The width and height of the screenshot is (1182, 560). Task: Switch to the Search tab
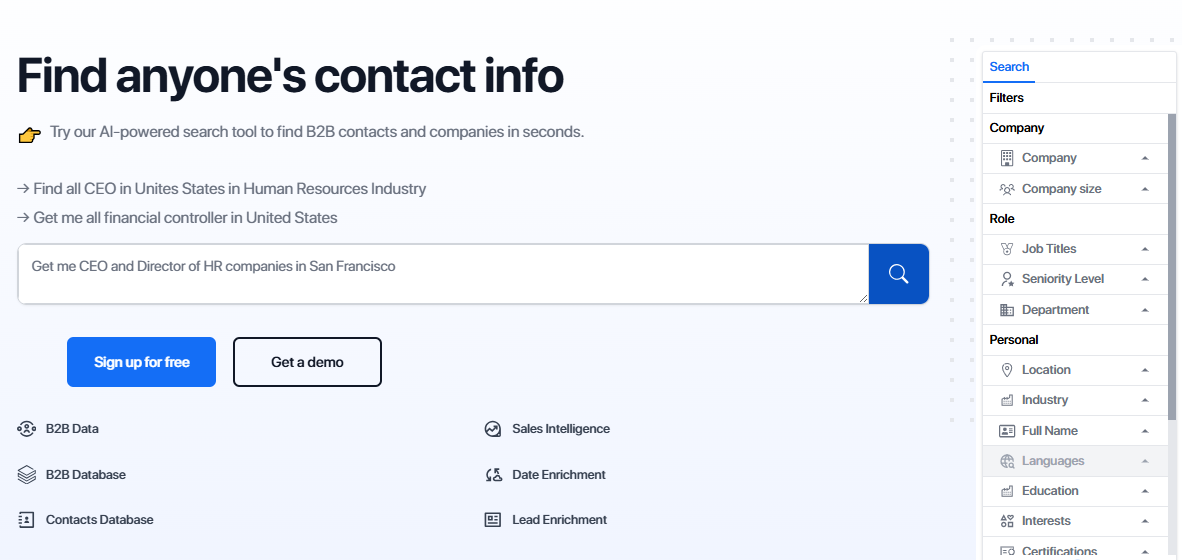[1009, 67]
